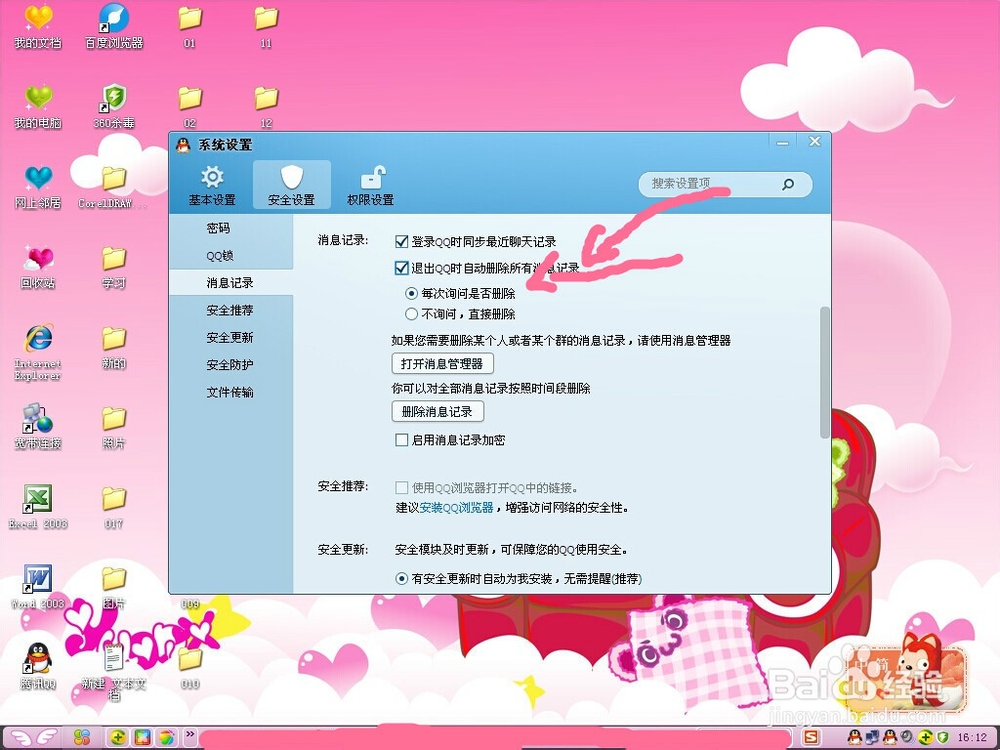Select the folder named 02
The width and height of the screenshot is (1000, 750).
(189, 107)
